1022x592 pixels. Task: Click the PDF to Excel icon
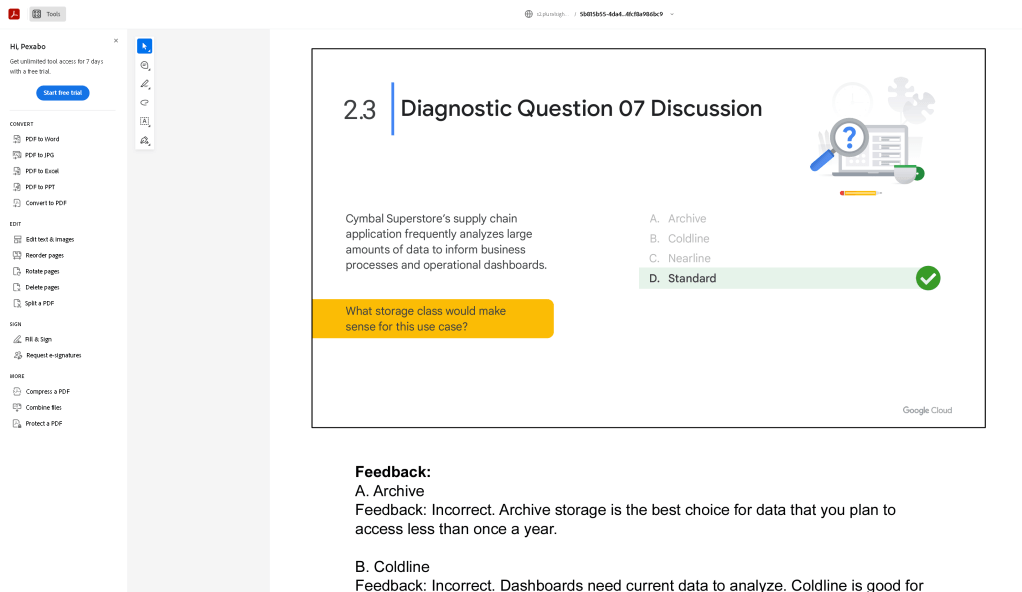[x=17, y=171]
